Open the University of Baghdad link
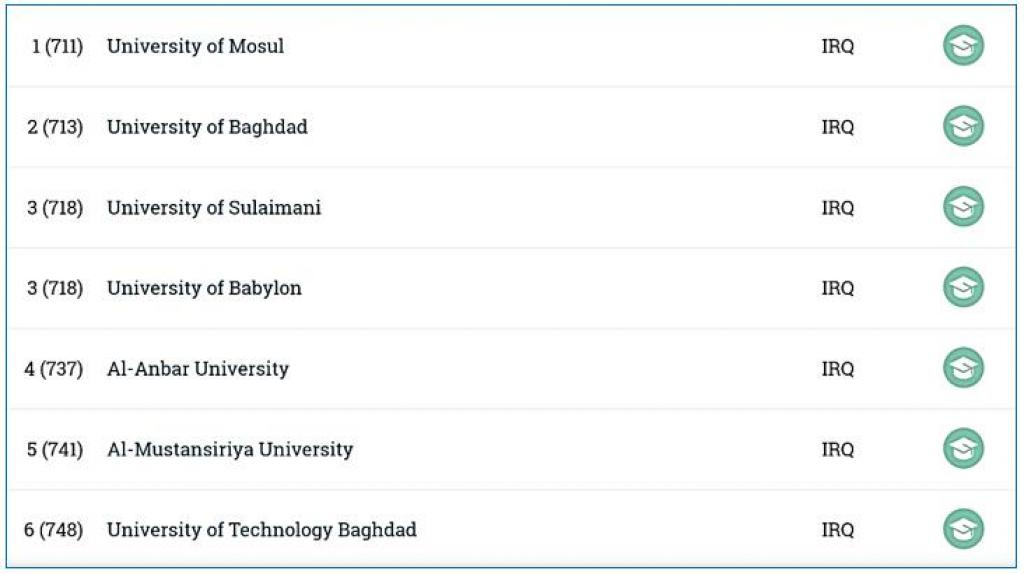Viewport: 1024px width, 574px height. click(207, 127)
